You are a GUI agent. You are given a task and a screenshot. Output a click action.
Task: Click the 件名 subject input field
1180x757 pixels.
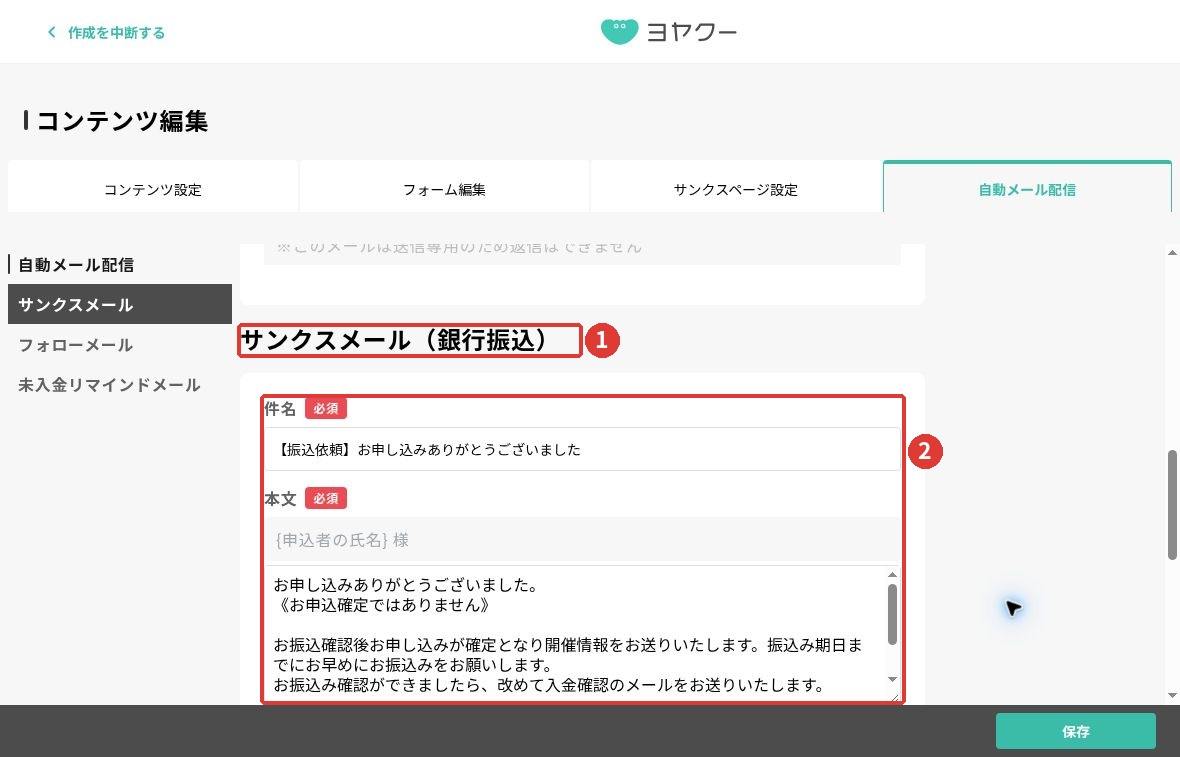pos(582,449)
